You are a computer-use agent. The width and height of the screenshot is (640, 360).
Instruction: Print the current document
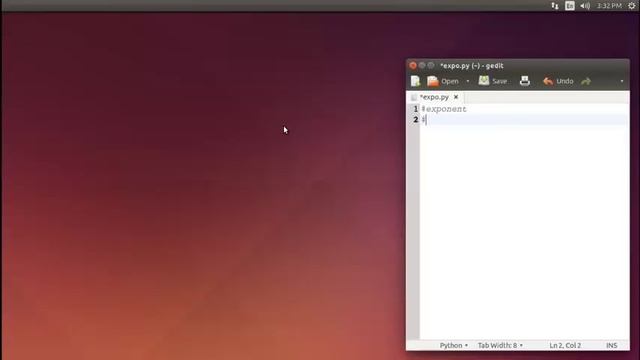click(x=525, y=81)
